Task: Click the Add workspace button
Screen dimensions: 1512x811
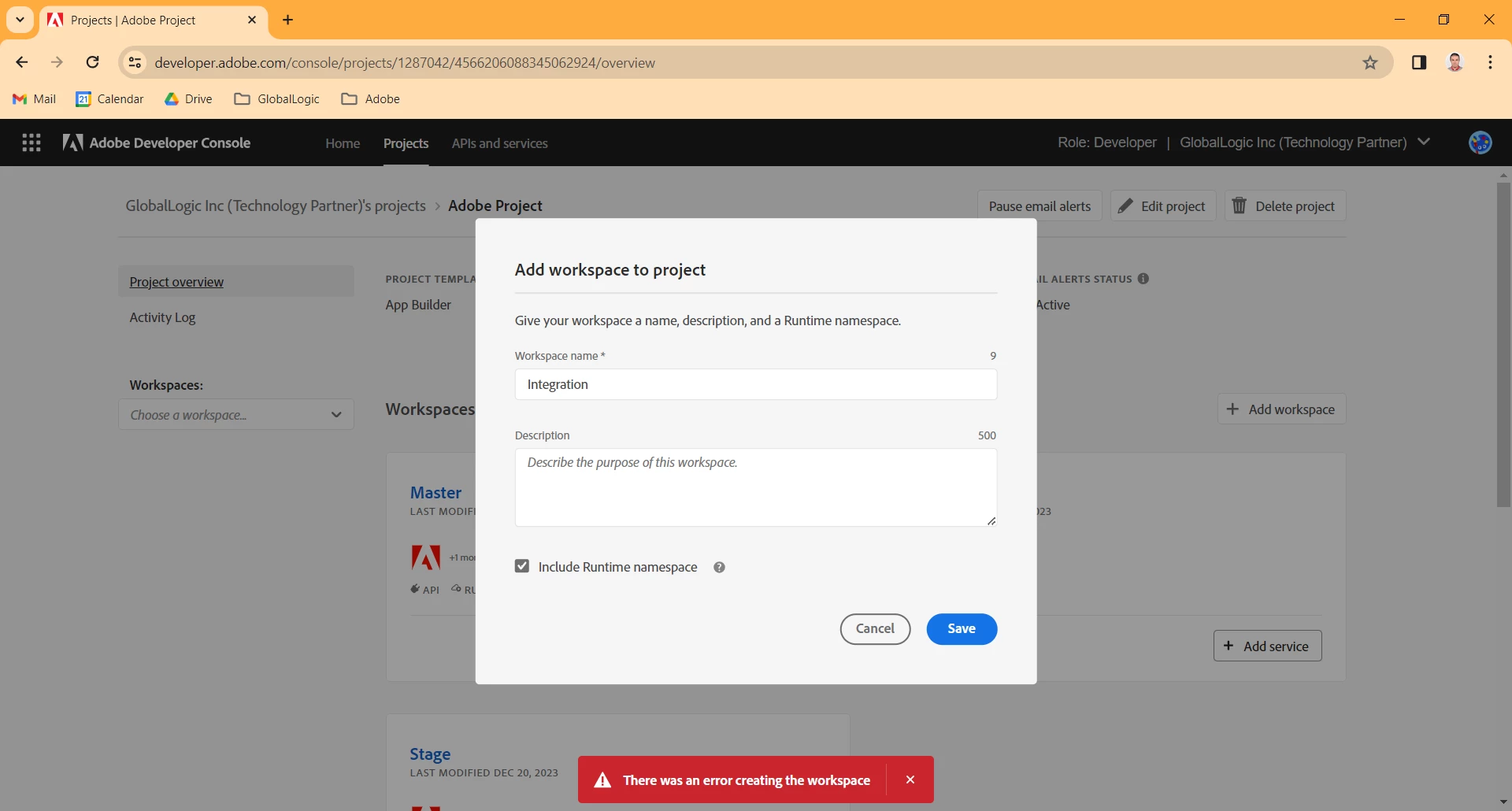Action: tap(1281, 409)
